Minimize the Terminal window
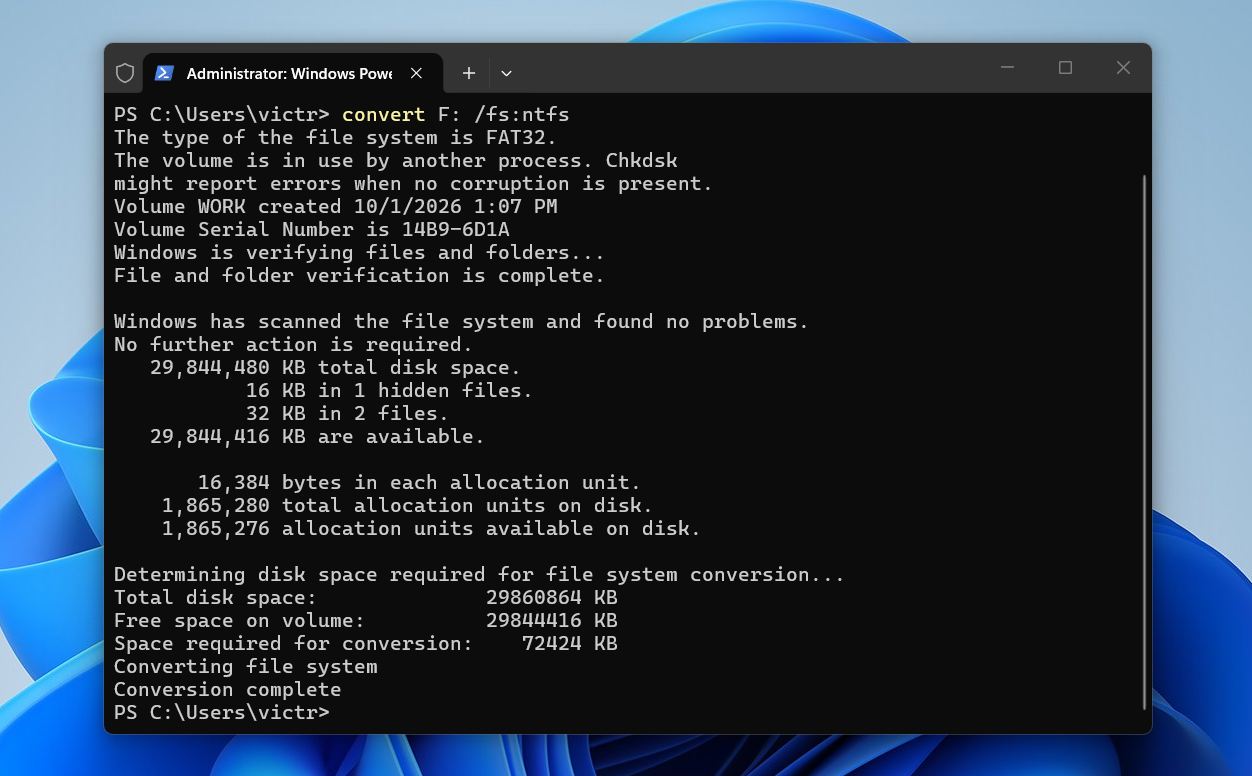Image resolution: width=1252 pixels, height=776 pixels. point(1007,68)
